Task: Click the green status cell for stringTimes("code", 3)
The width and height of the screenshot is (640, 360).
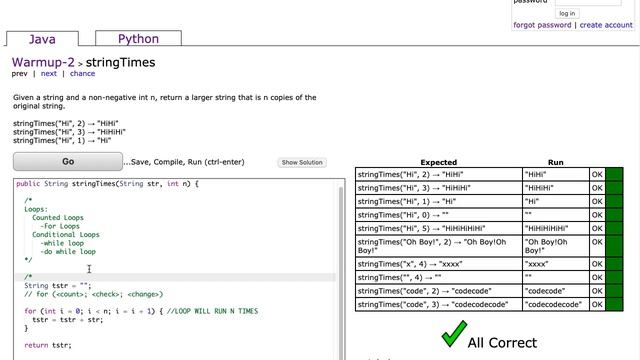Action: click(x=614, y=304)
